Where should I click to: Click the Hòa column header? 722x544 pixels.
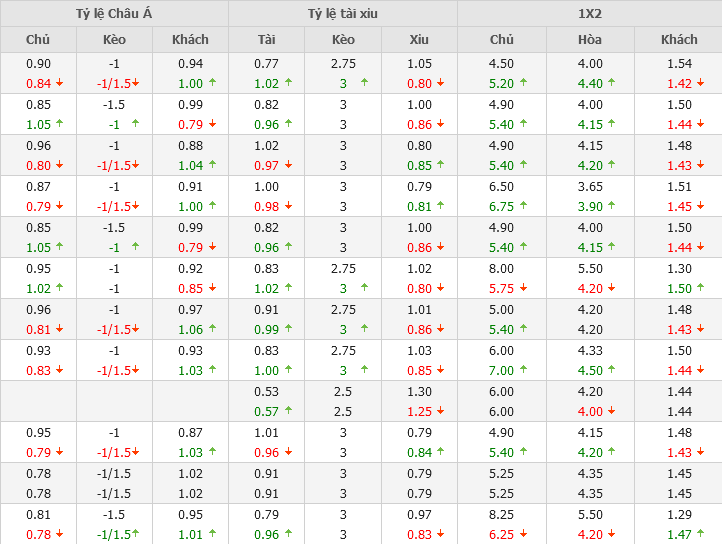pos(589,40)
